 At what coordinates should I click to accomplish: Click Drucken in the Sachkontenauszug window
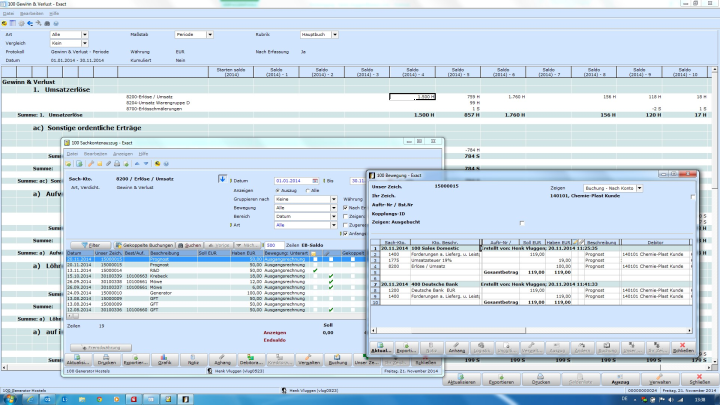[x=105, y=361]
